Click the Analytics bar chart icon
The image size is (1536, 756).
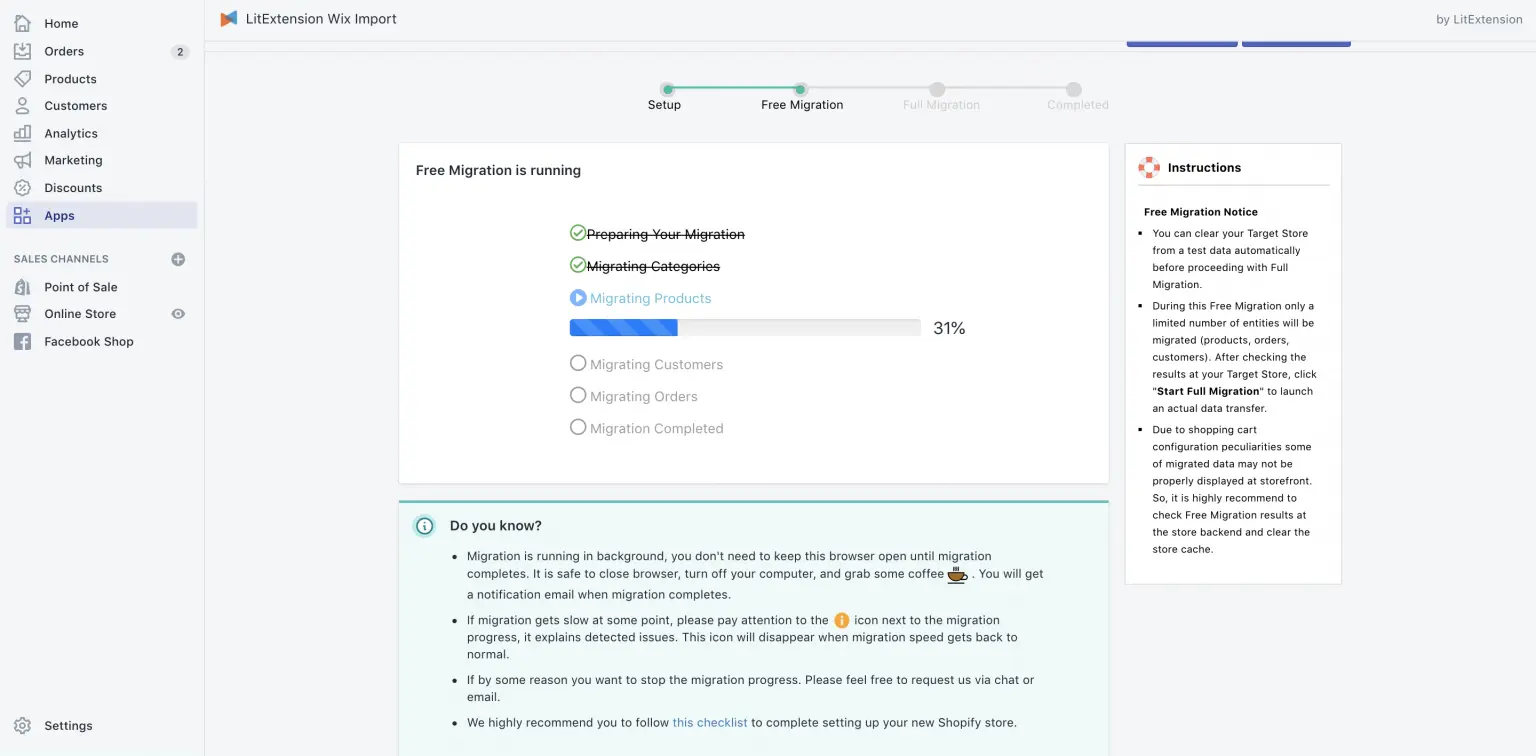[x=22, y=133]
